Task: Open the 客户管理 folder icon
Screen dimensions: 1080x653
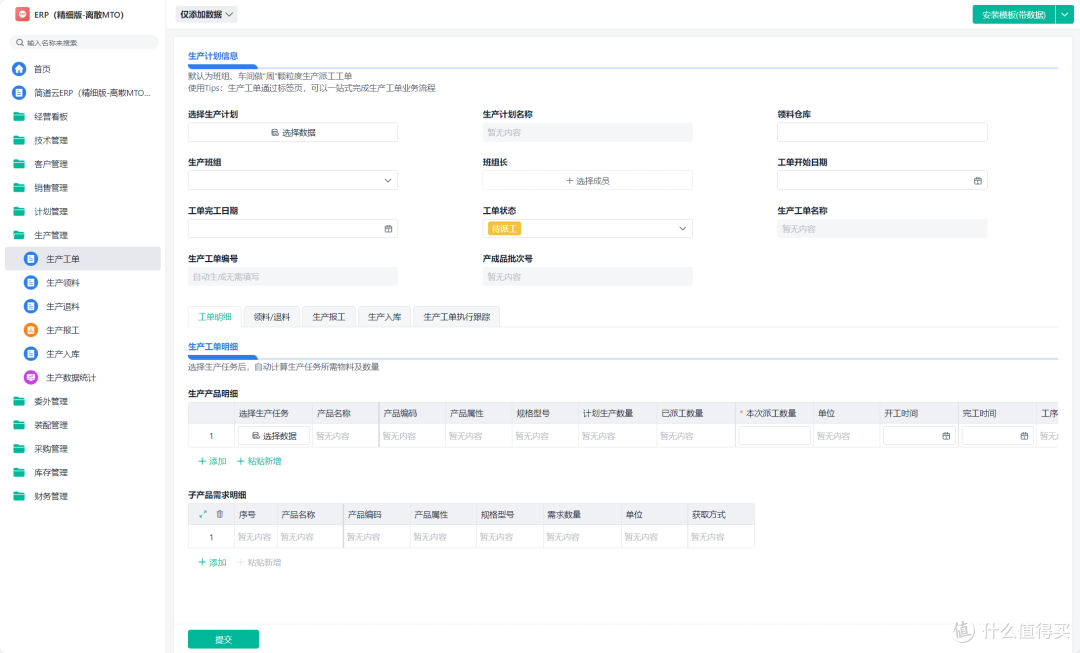Action: pyautogui.click(x=19, y=164)
